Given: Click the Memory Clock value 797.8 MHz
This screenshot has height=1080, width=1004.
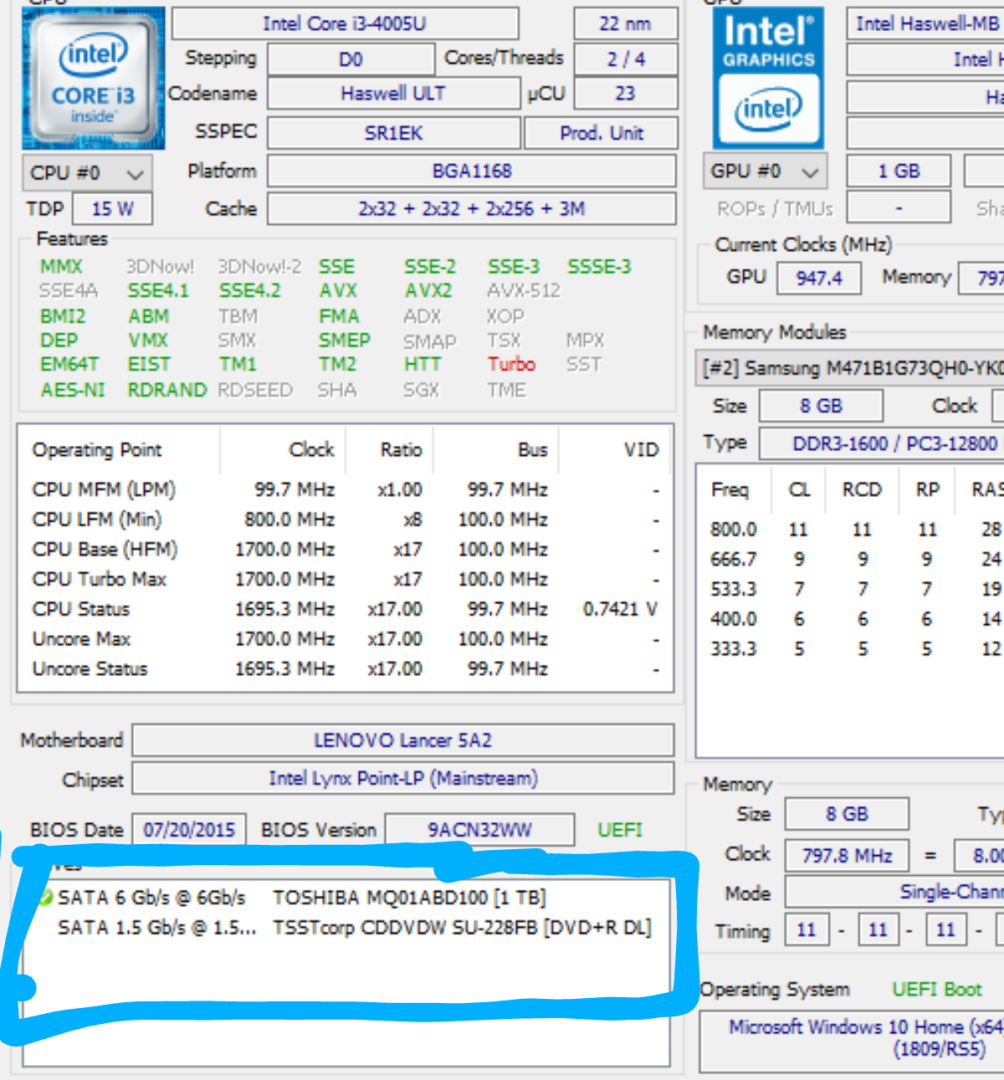Looking at the screenshot, I should 847,855.
